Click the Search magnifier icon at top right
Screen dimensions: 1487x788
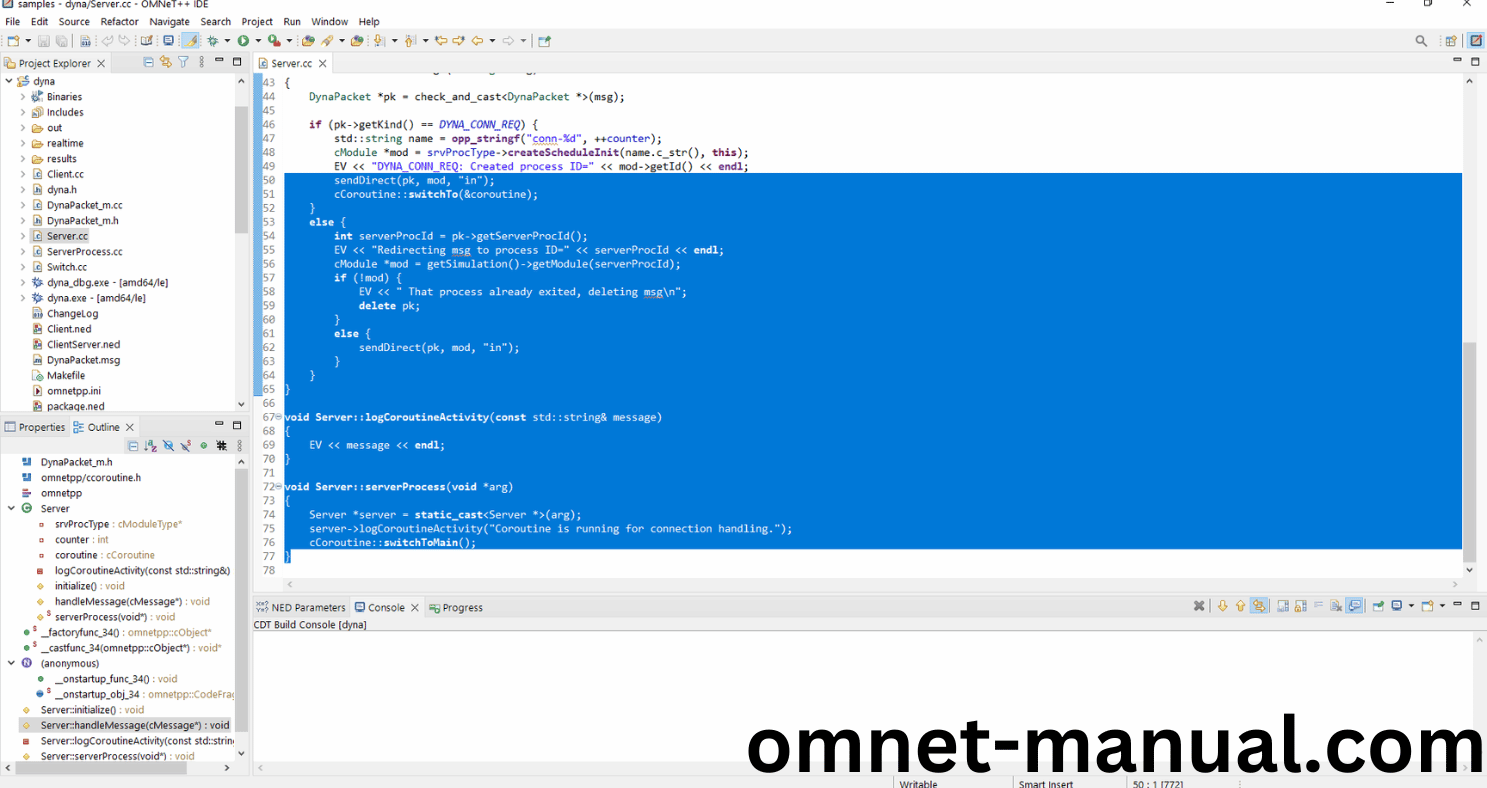1421,41
